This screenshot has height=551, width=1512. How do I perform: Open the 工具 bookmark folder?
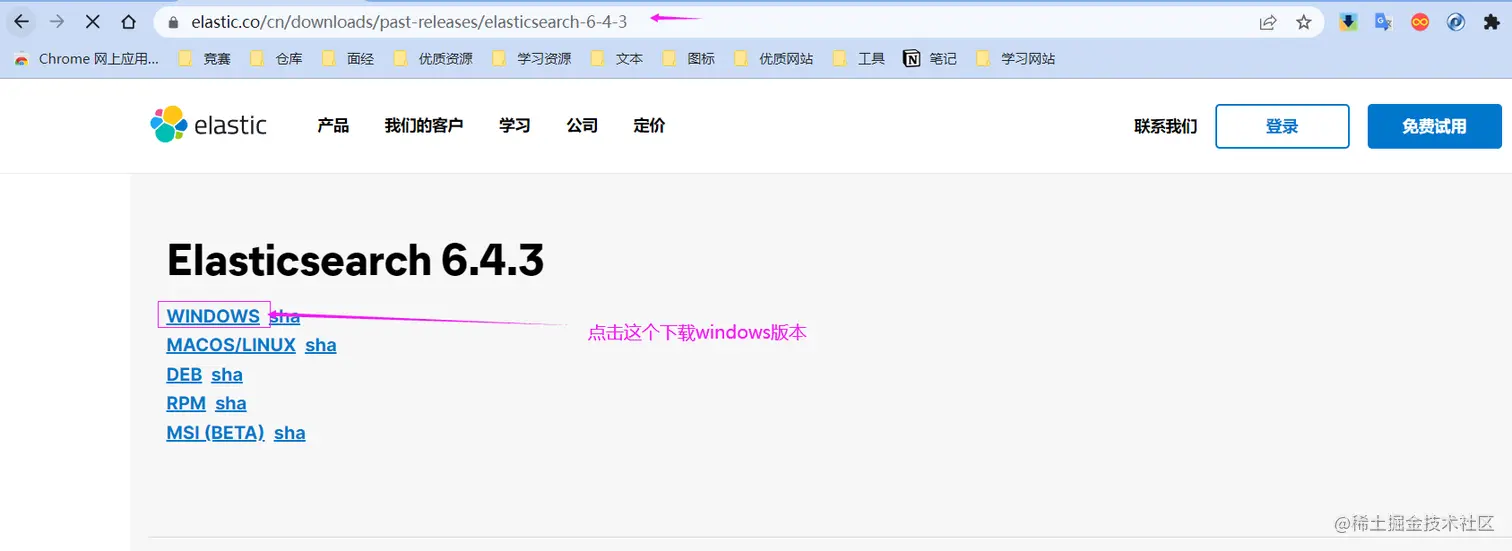pos(859,59)
